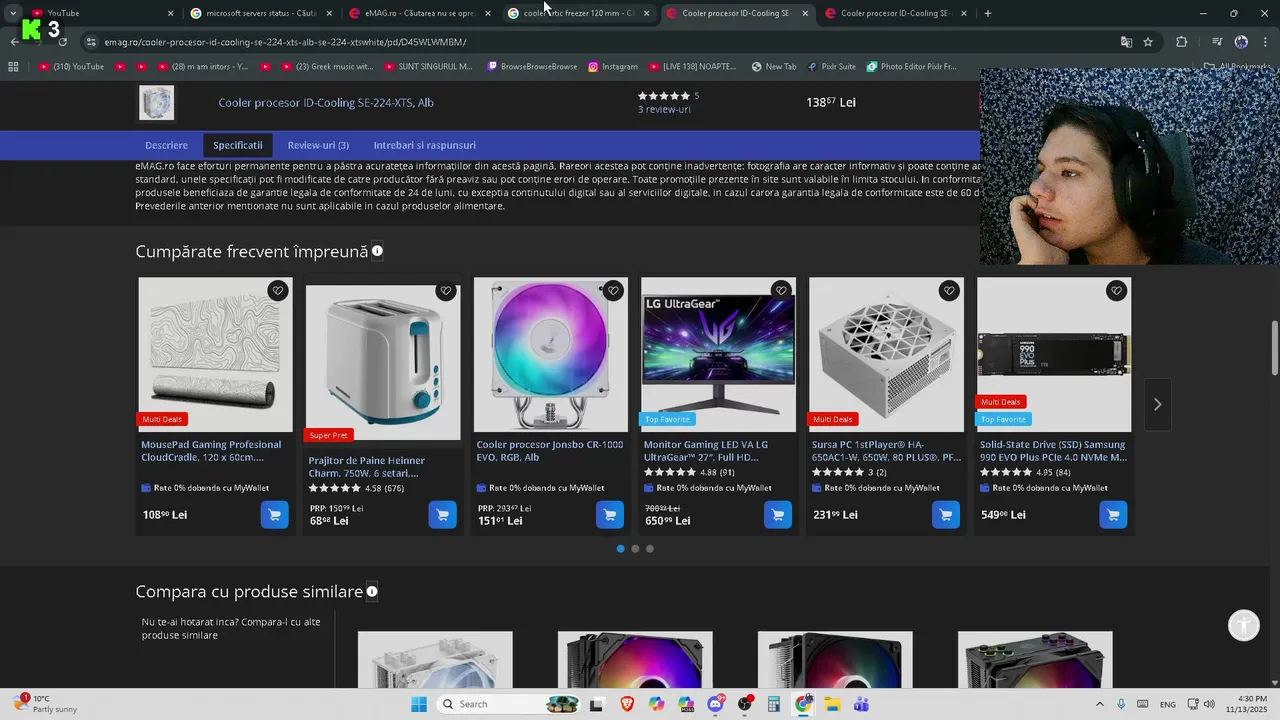Open volume control tray icon

tap(1208, 704)
